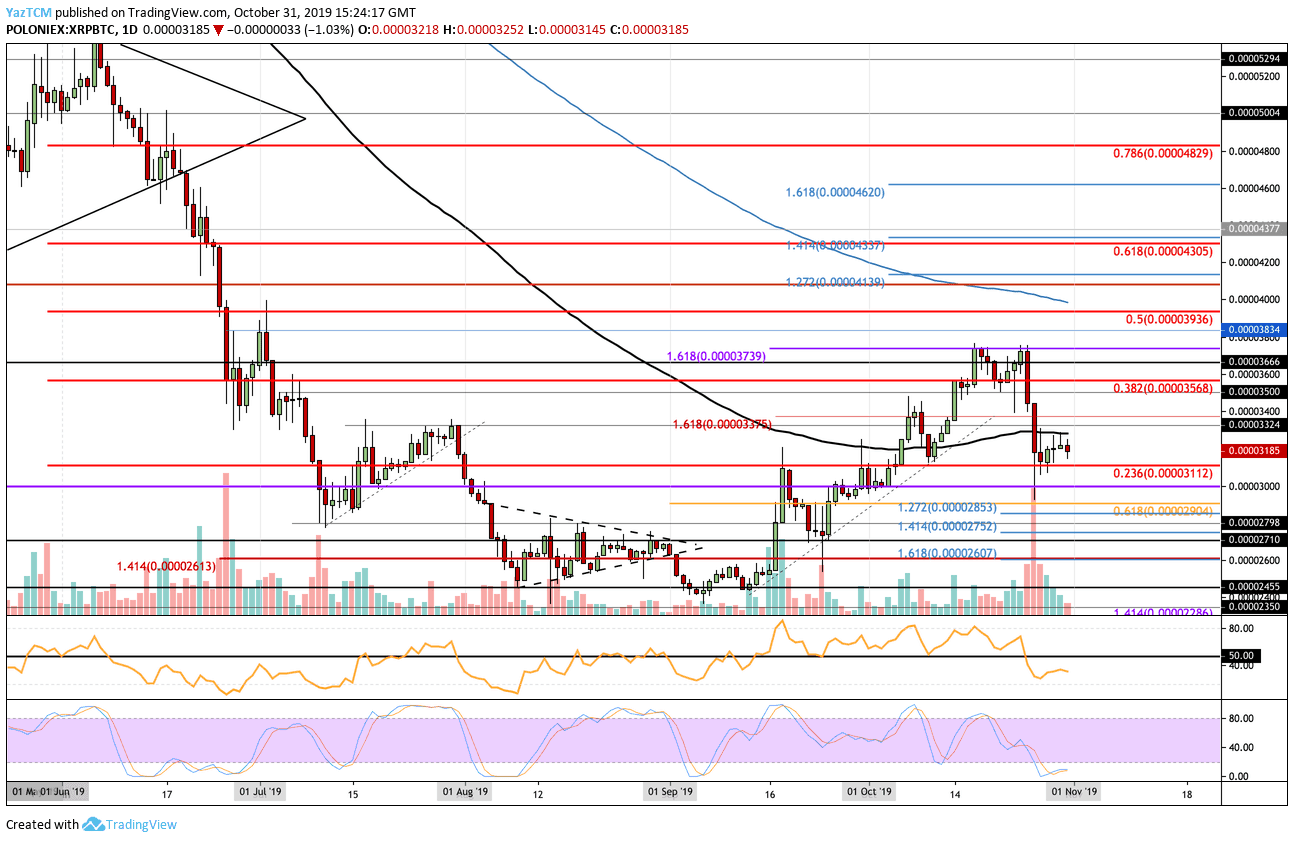The height and width of the screenshot is (842, 1294).
Task: Select the 1.272(0.00004139) extension label
Action: 834,283
